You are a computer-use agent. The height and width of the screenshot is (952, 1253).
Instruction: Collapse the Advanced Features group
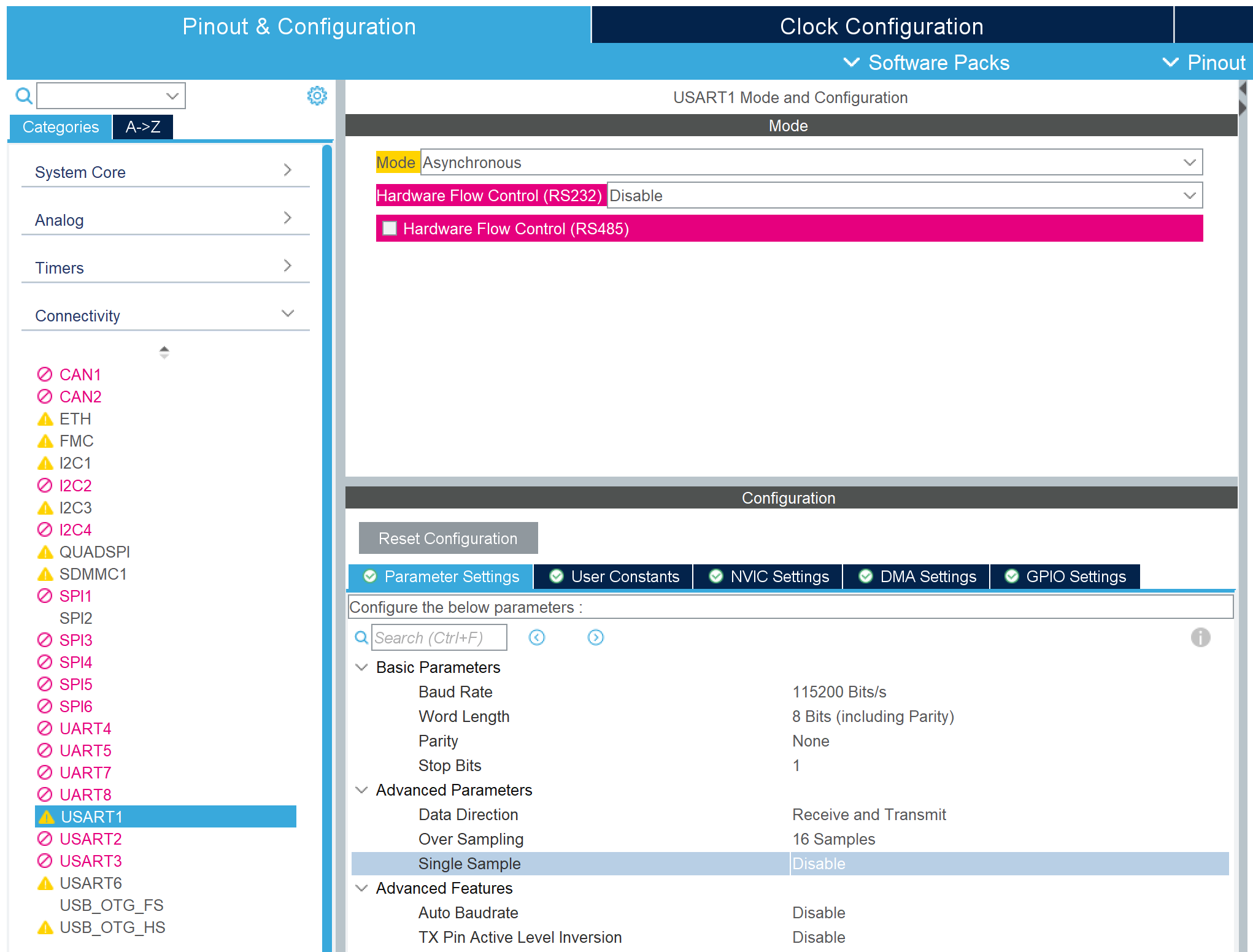click(x=361, y=888)
